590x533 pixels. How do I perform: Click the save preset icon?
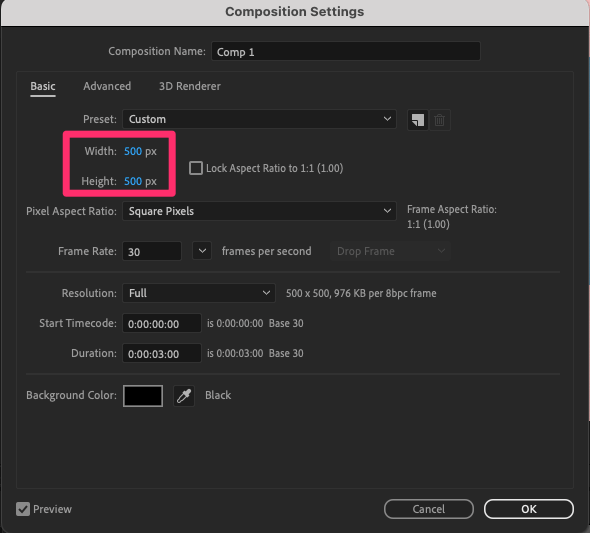coord(418,120)
